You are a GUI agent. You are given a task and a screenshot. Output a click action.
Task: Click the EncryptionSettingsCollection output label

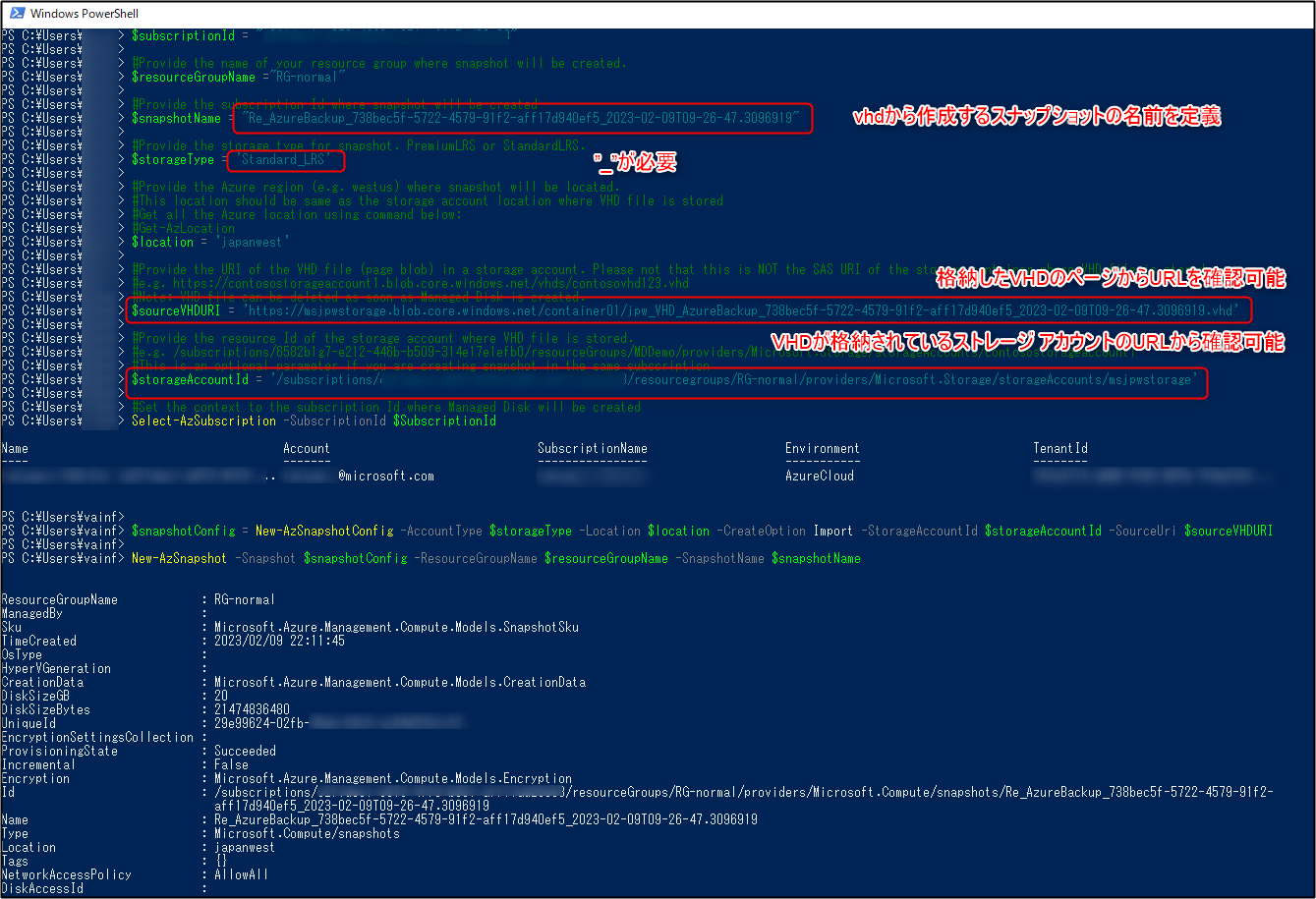tap(98, 737)
